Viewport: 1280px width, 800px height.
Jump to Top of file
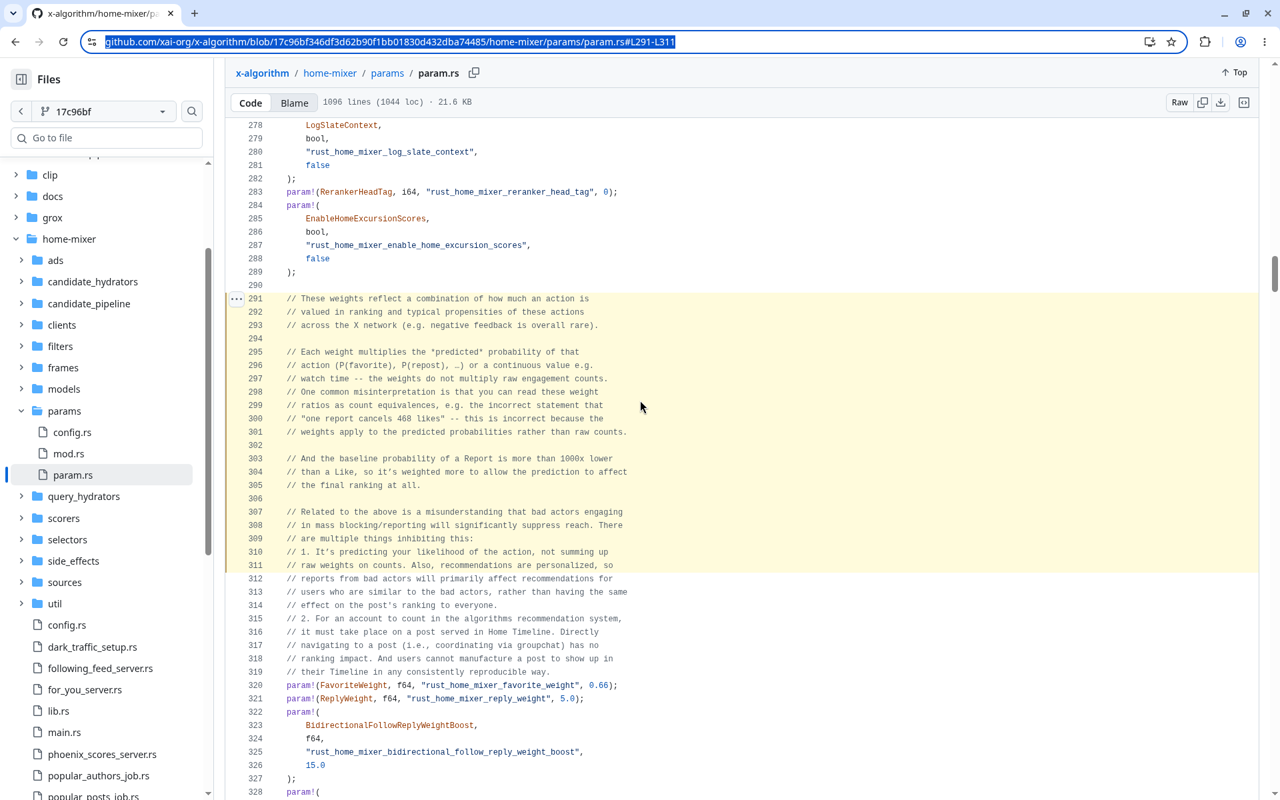pyautogui.click(x=1235, y=73)
